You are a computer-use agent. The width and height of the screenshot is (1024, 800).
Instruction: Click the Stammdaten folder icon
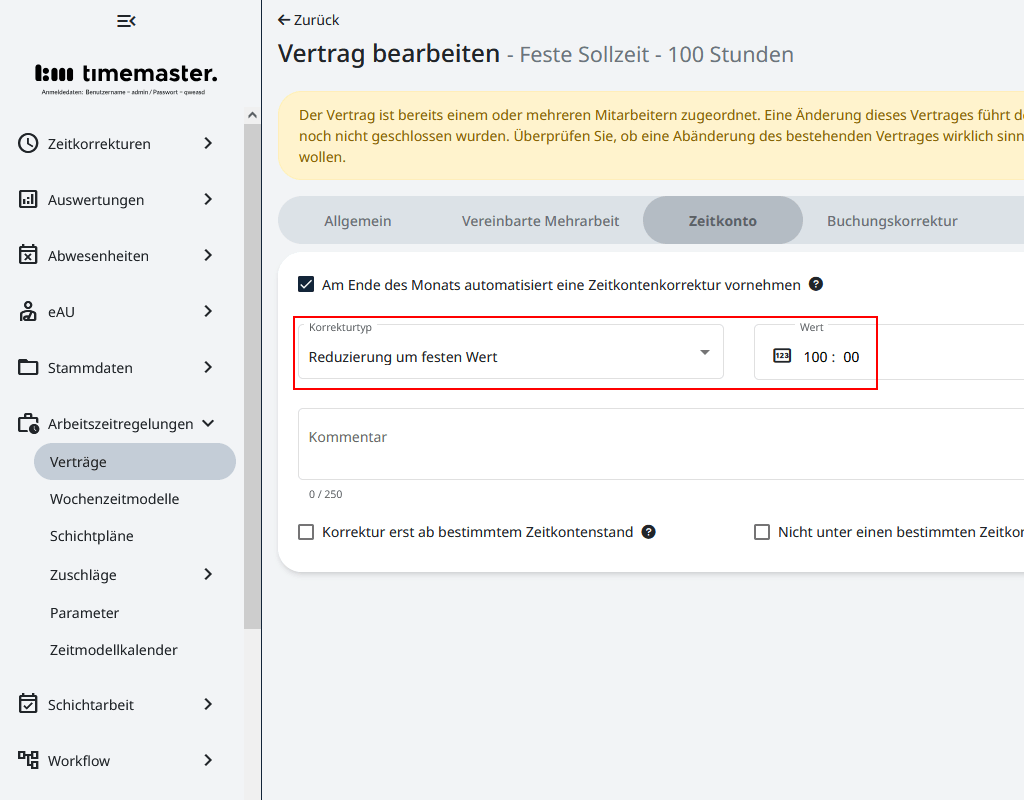[28, 367]
